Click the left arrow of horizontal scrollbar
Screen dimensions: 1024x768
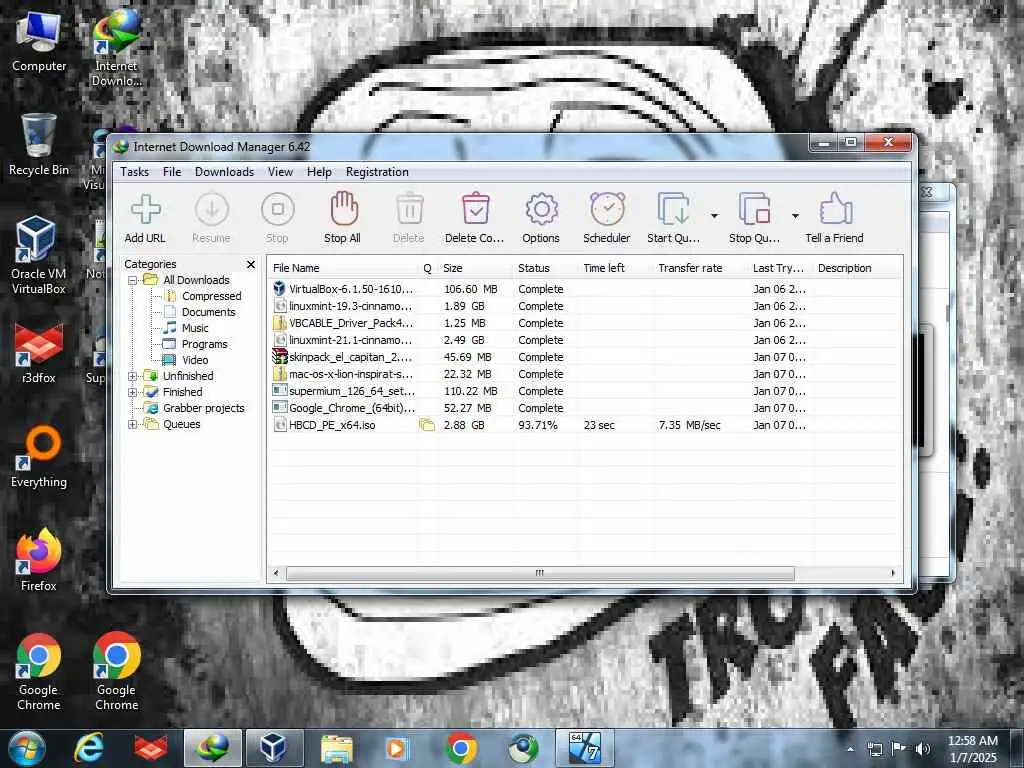pyautogui.click(x=276, y=573)
